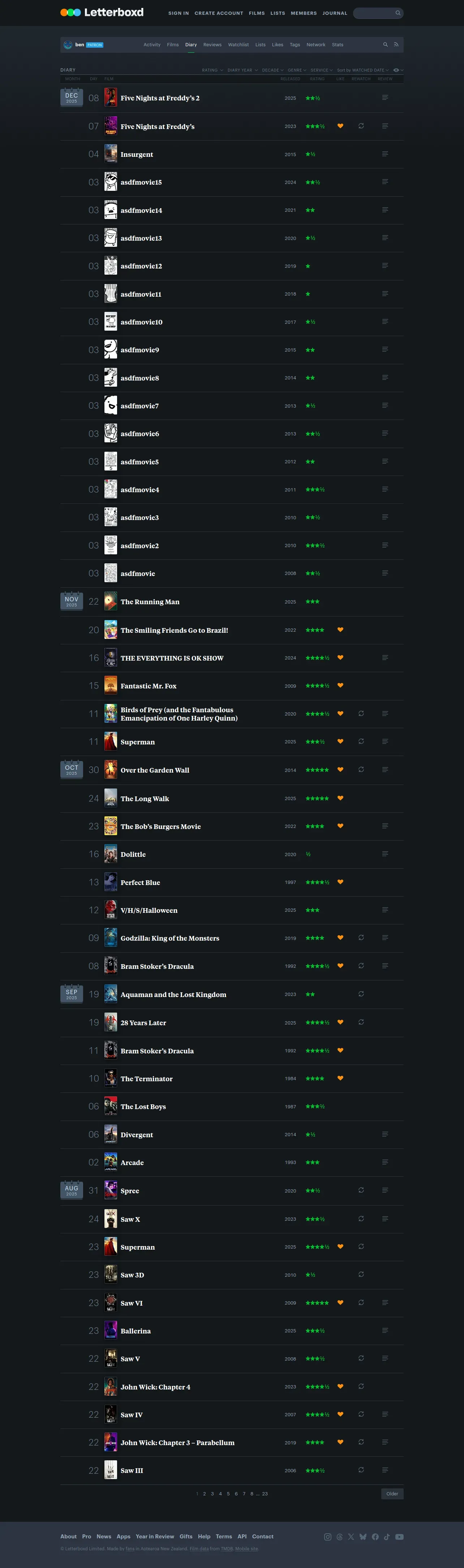Image resolution: width=464 pixels, height=1568 pixels.
Task: Switch to the Activity tab
Action: coord(152,44)
